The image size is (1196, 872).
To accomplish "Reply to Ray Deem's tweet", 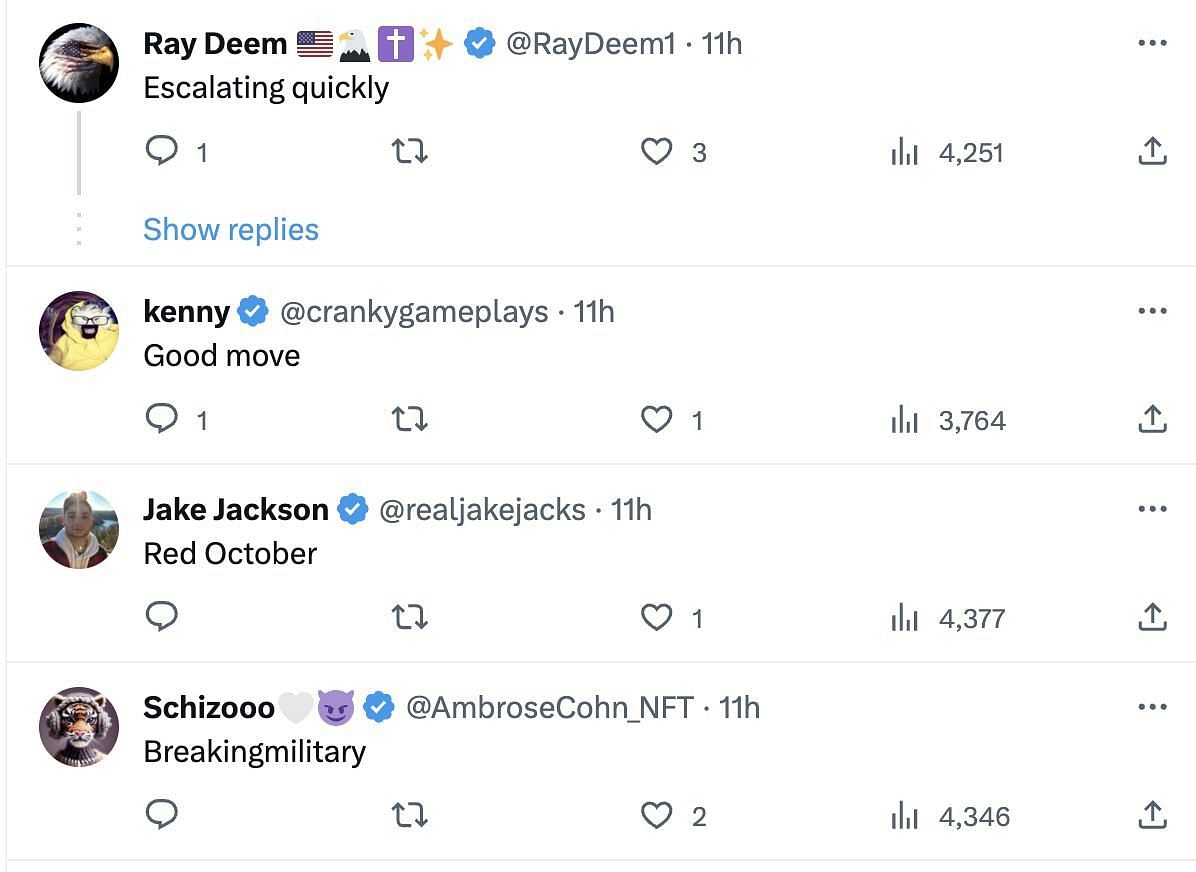I will [162, 152].
